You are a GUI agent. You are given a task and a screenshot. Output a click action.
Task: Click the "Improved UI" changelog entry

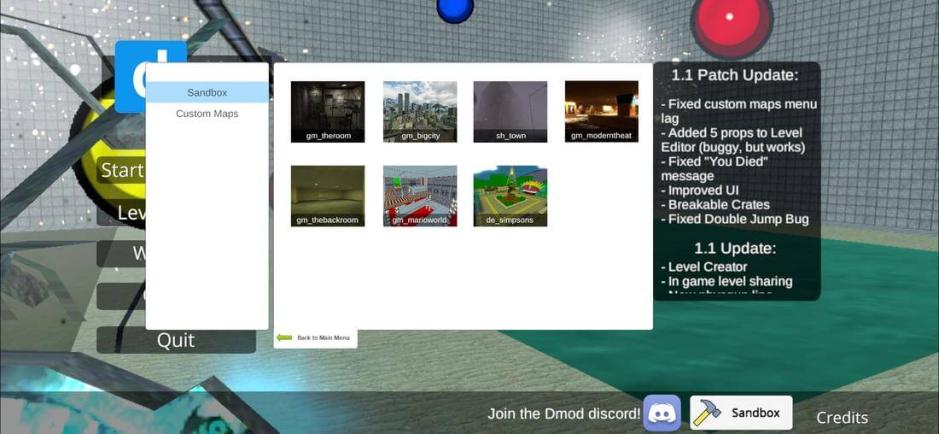coord(699,190)
